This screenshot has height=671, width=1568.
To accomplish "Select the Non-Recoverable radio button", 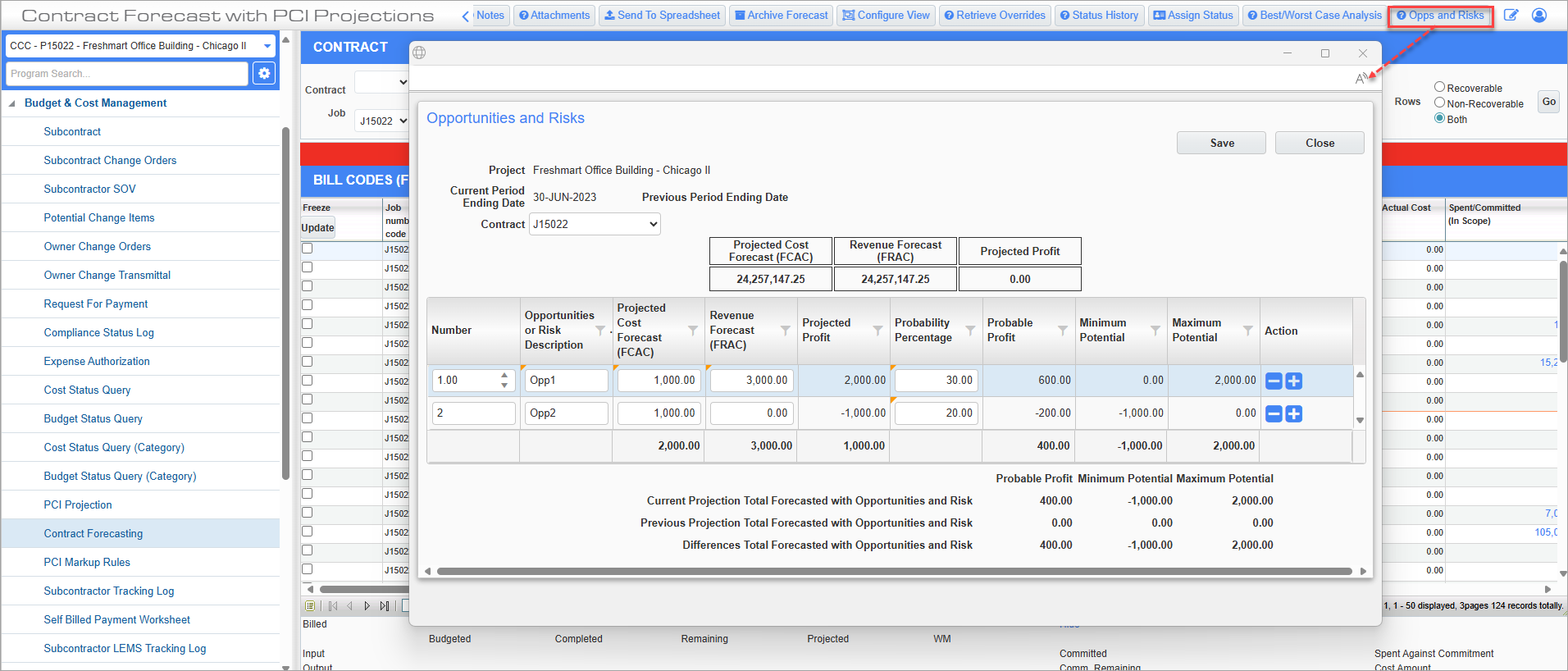I will point(1439,103).
